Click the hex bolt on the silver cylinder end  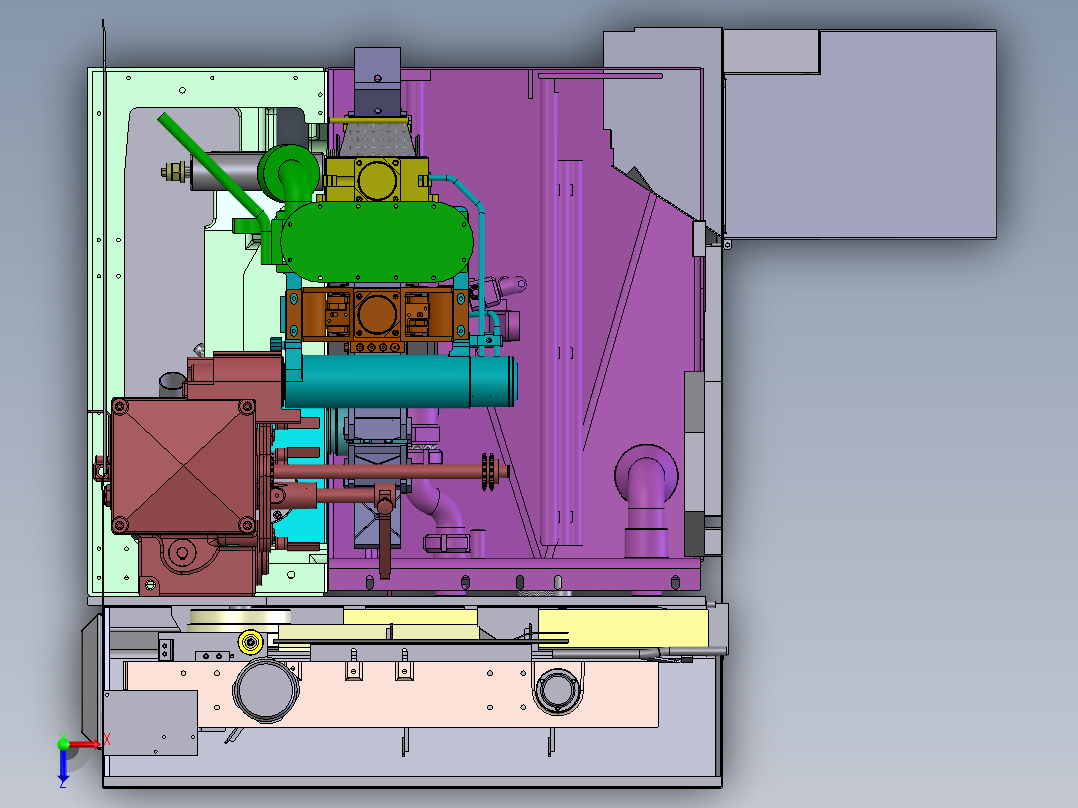173,172
